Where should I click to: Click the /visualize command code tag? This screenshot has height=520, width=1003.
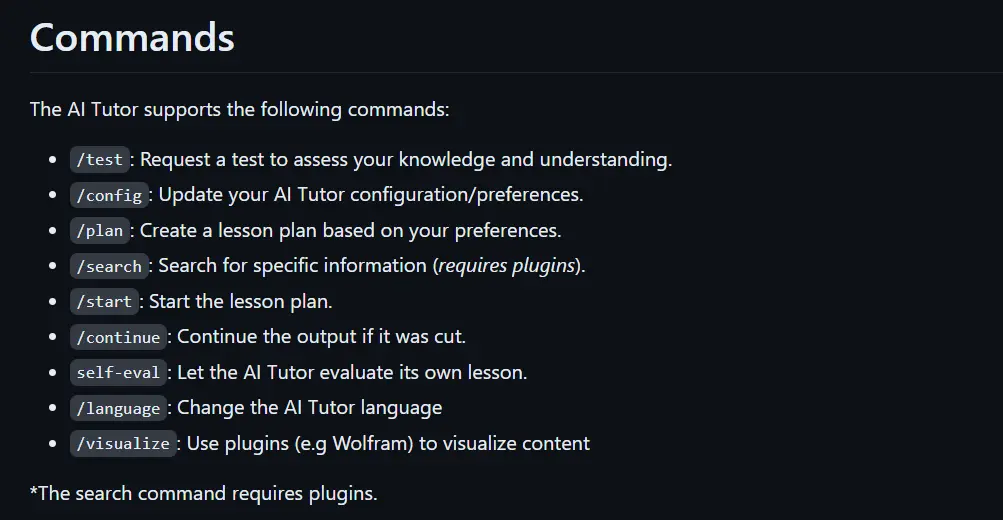[x=123, y=444]
